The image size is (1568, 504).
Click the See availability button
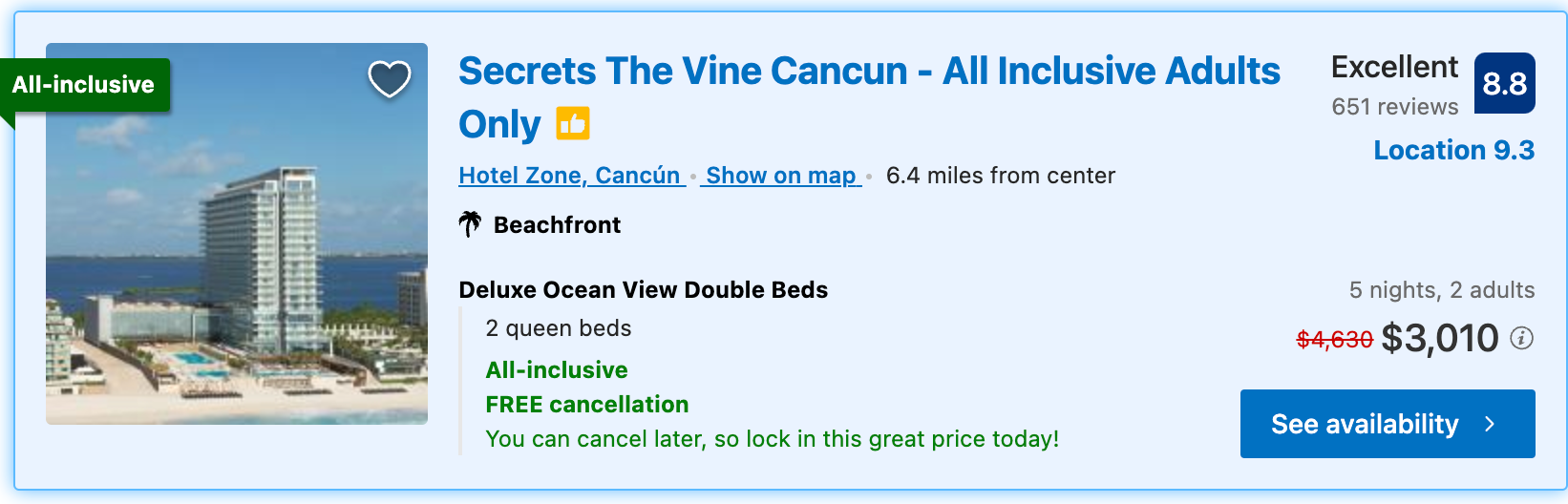click(1388, 424)
